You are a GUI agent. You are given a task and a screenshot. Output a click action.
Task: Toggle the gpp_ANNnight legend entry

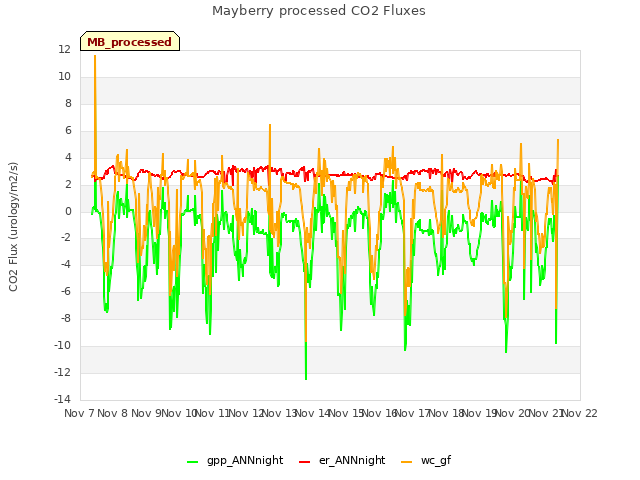(235, 460)
